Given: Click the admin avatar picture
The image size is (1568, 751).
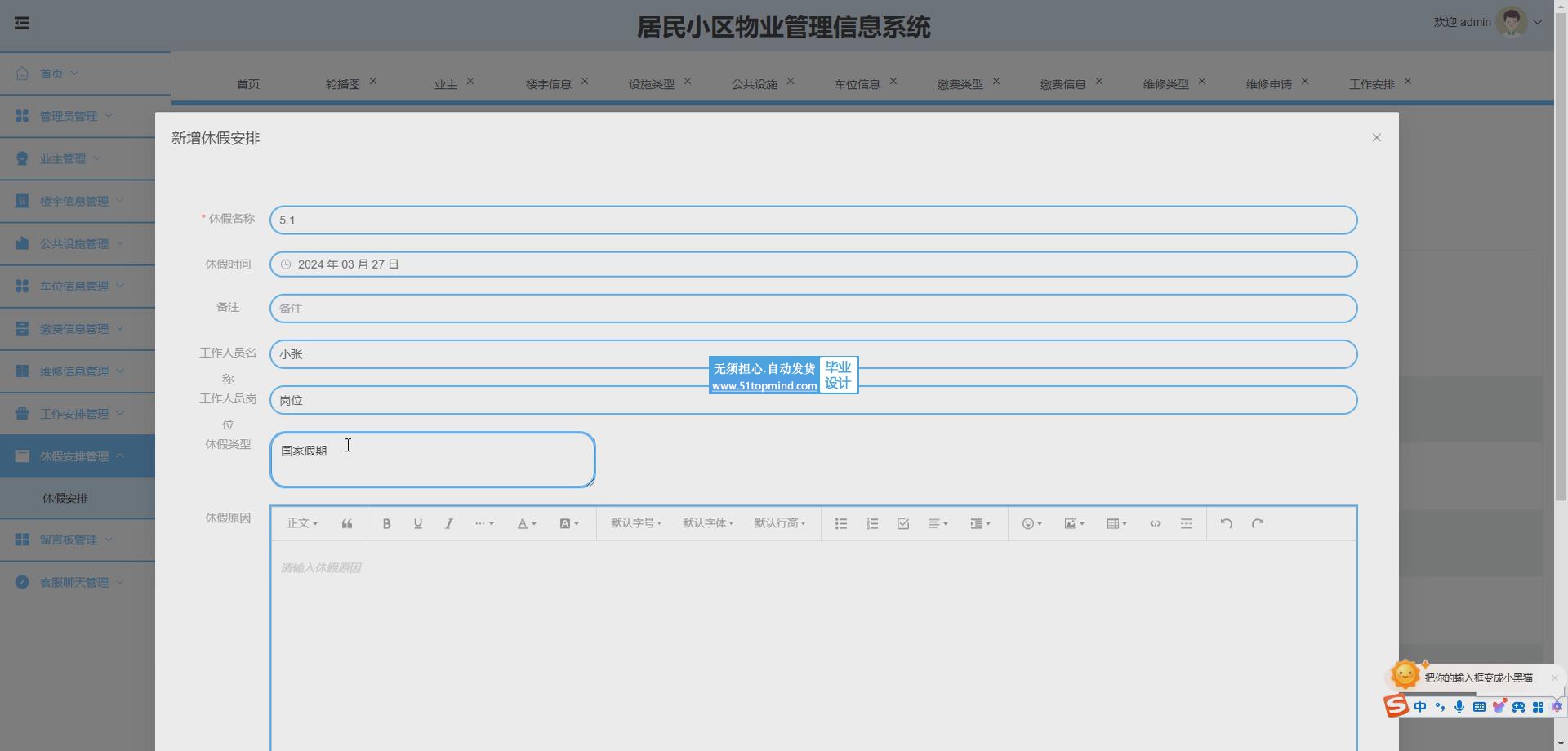Looking at the screenshot, I should 1512,22.
